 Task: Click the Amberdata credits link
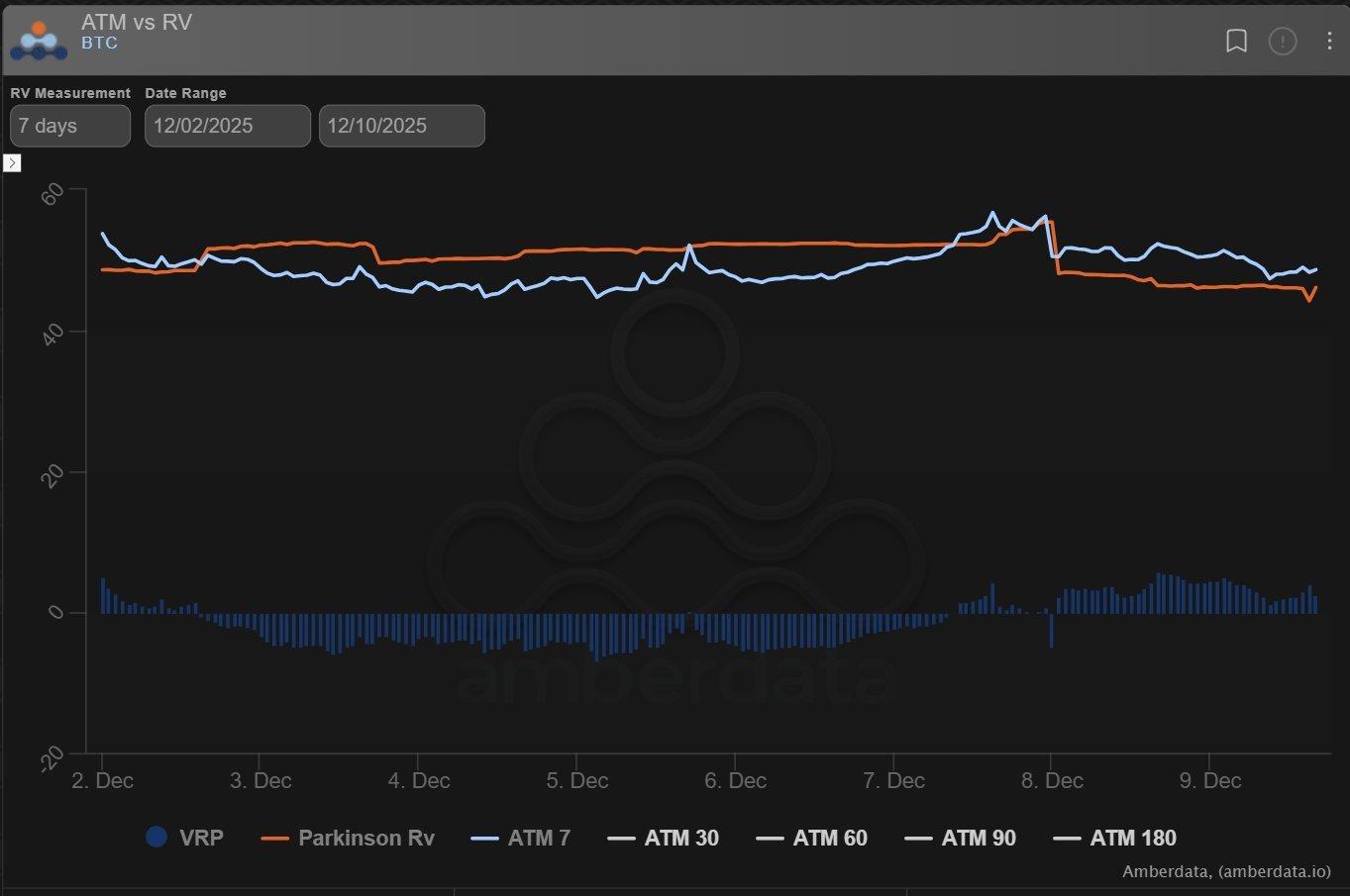pos(1226,872)
